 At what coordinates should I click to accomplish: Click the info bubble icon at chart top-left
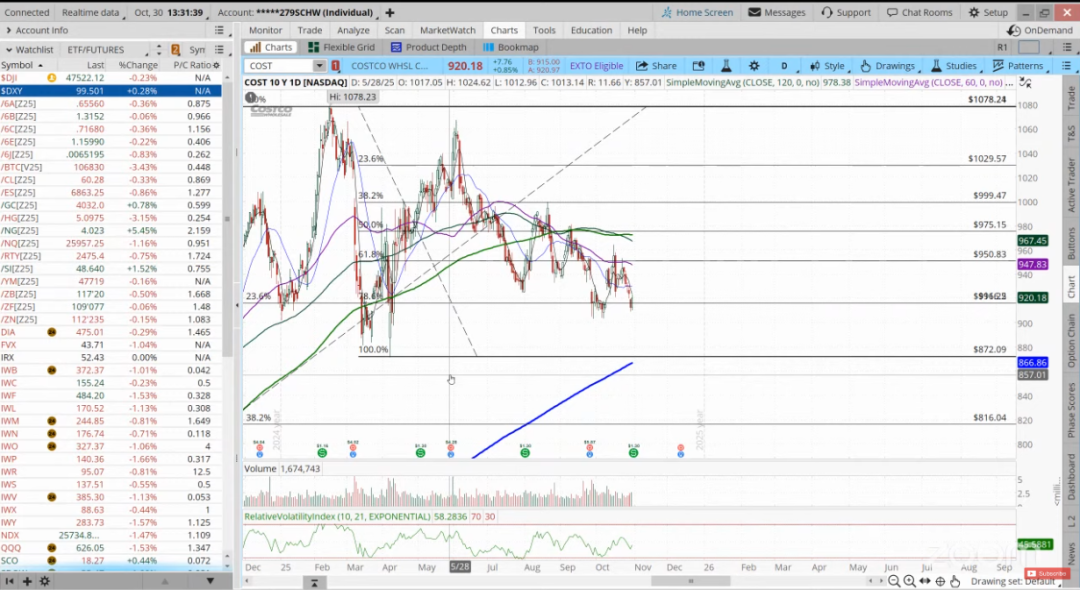[251, 98]
